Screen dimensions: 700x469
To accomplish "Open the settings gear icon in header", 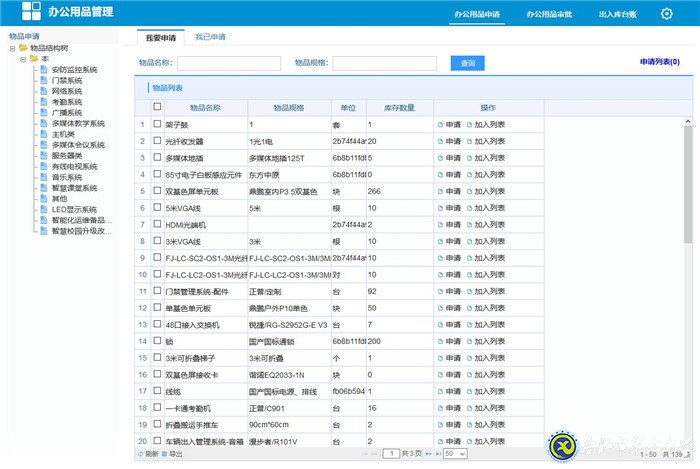I will click(666, 14).
